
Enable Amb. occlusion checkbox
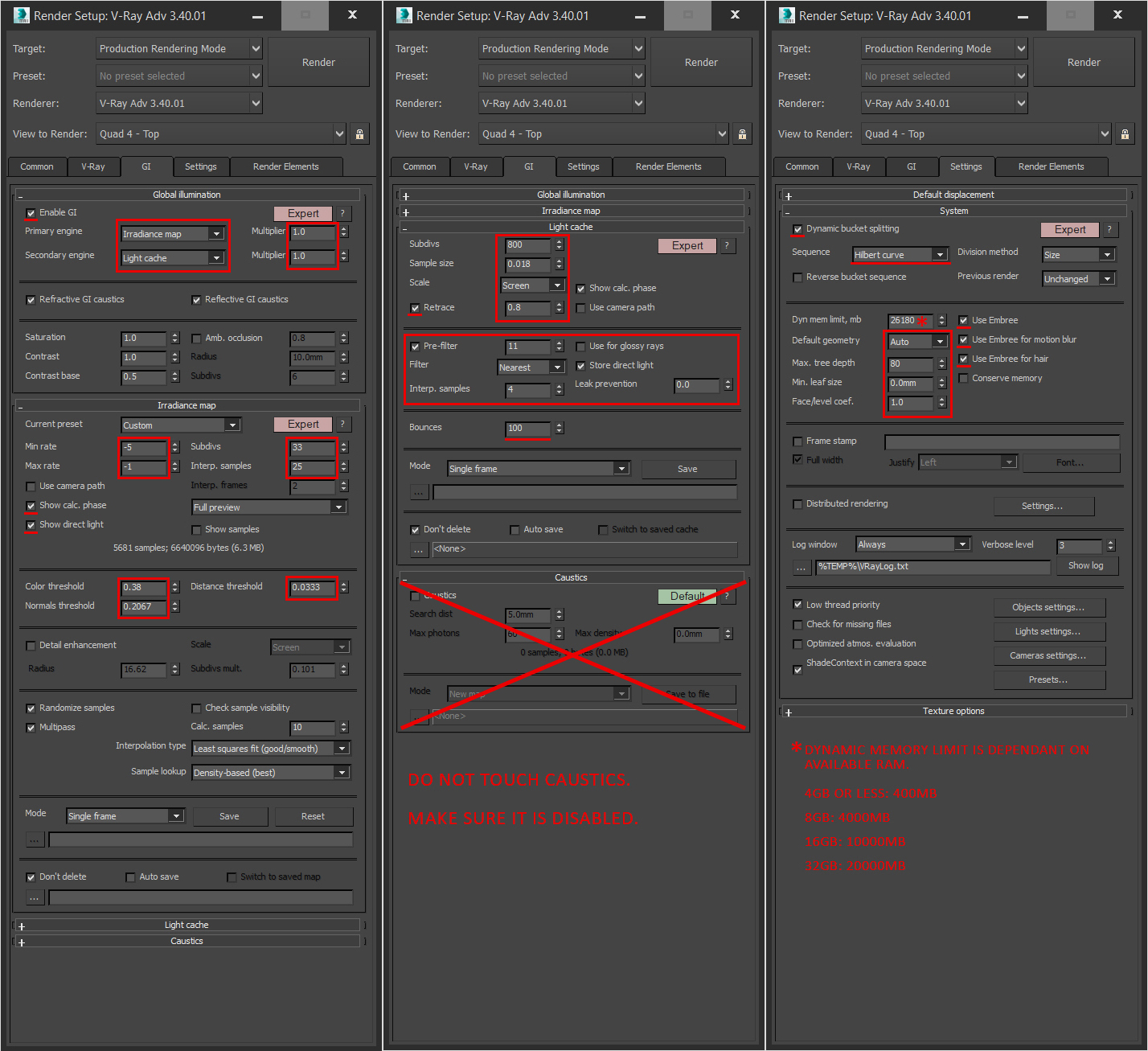coord(196,339)
